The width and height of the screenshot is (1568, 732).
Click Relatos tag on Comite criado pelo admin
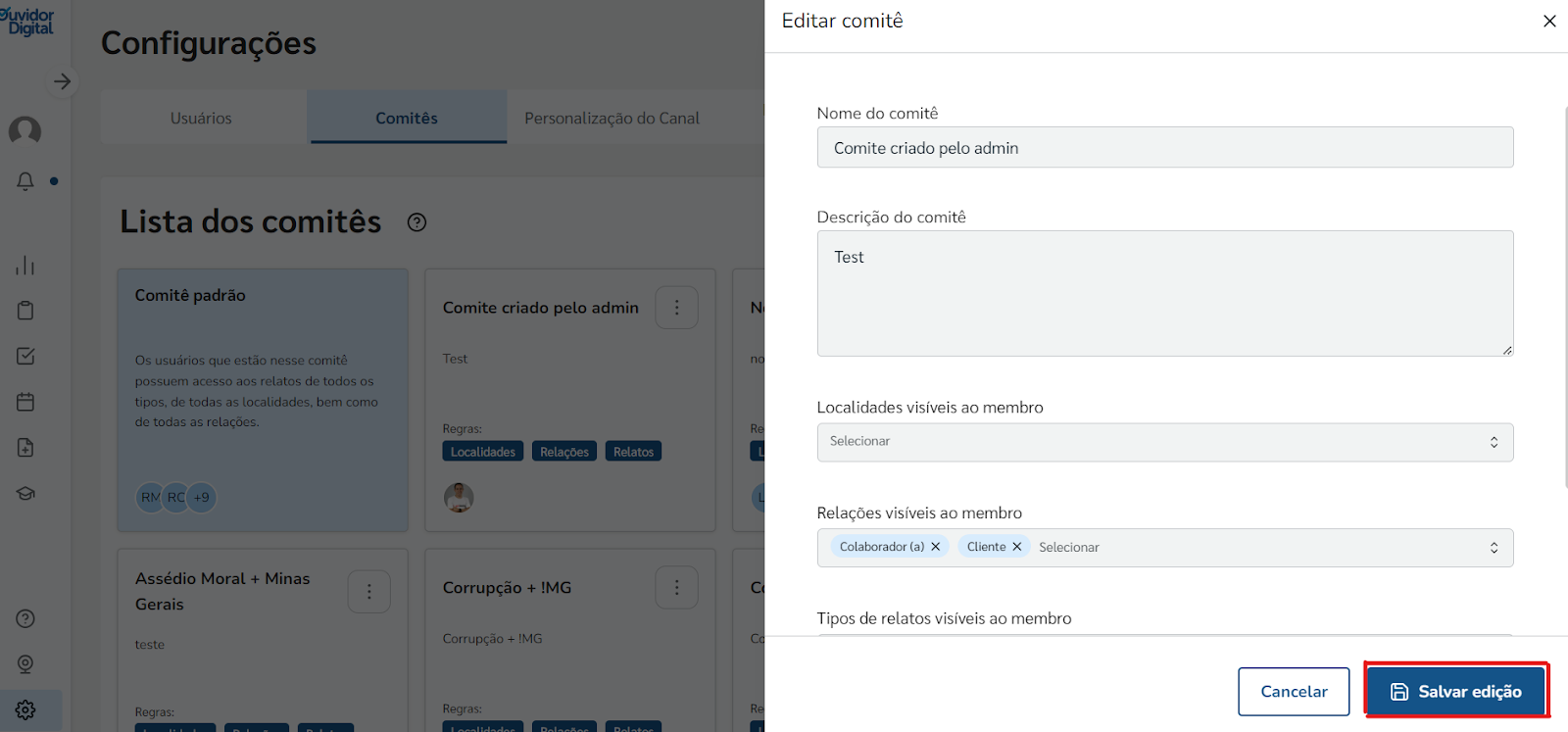(633, 452)
